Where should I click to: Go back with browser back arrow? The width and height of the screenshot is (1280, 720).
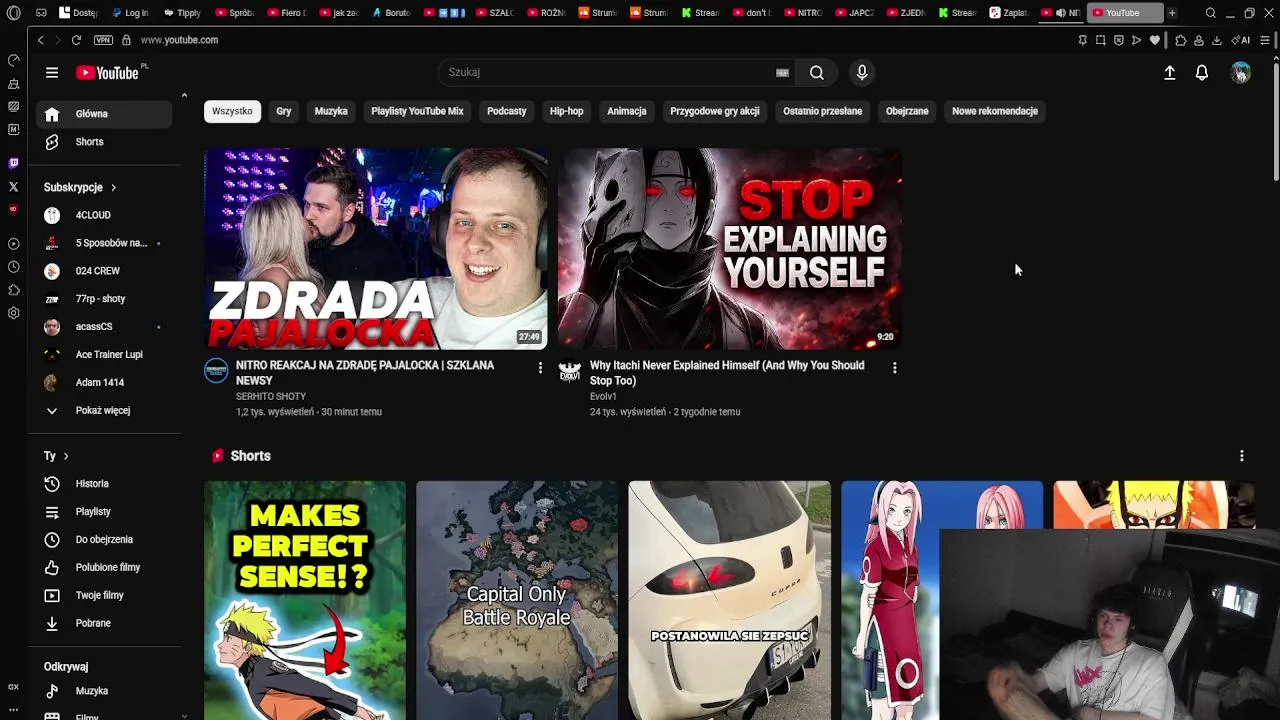40,40
